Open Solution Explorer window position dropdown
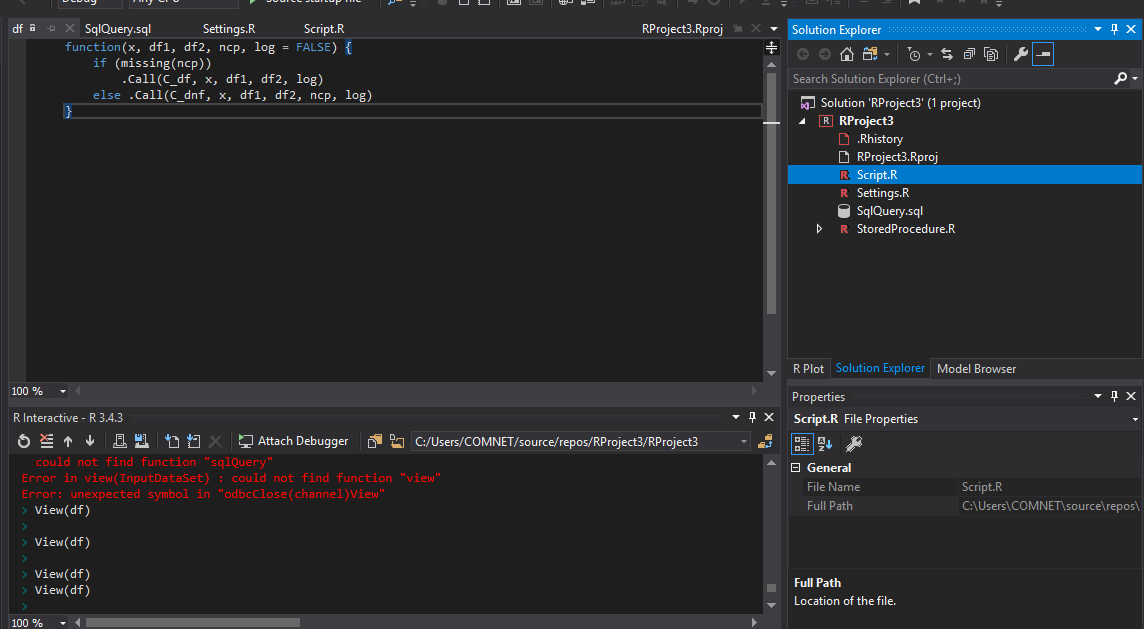 (1098, 29)
